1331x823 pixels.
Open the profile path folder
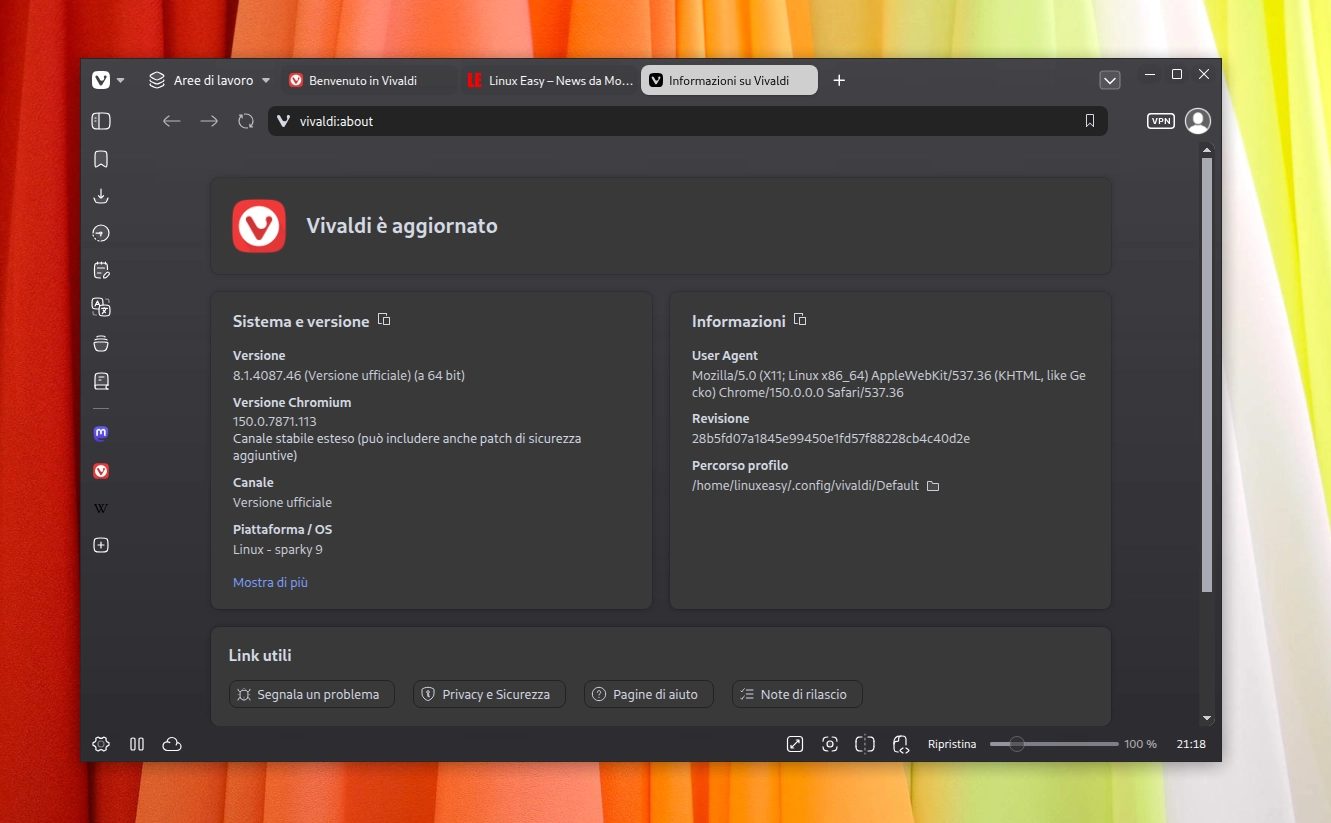[x=933, y=486]
